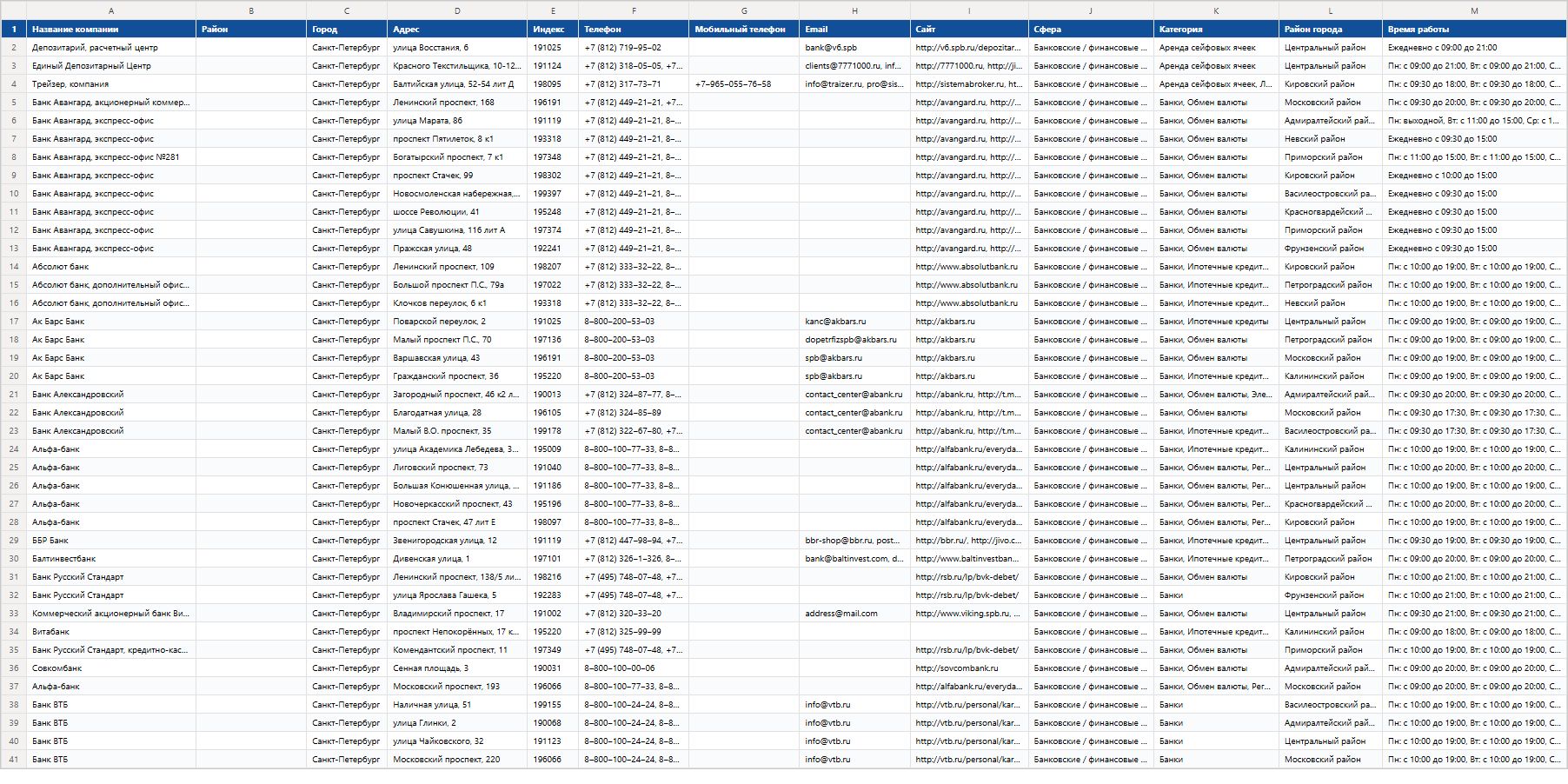
Task: Select email 'address@mail.com'
Action: (854, 613)
